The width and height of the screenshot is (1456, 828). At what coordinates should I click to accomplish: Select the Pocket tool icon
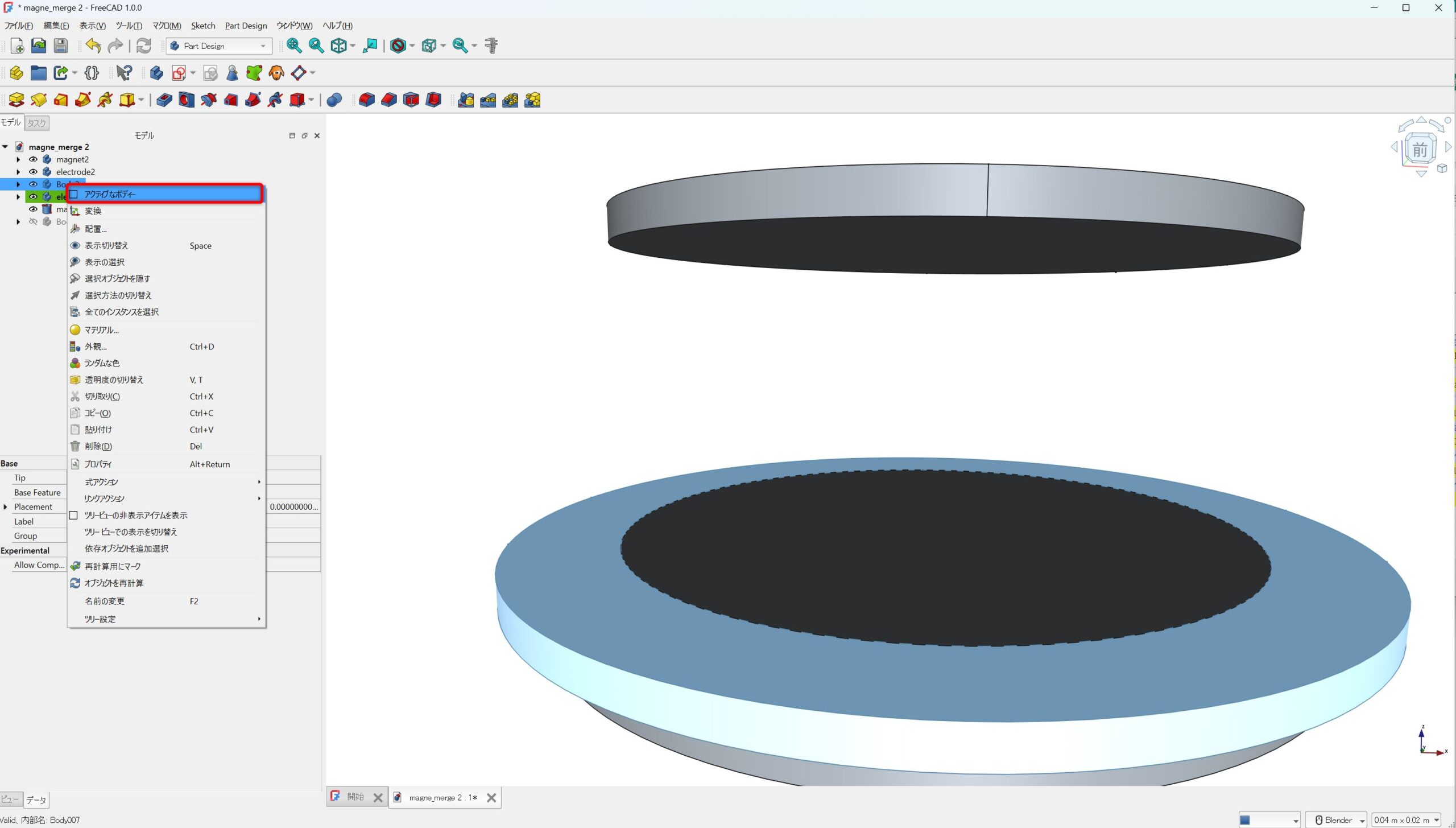click(164, 100)
